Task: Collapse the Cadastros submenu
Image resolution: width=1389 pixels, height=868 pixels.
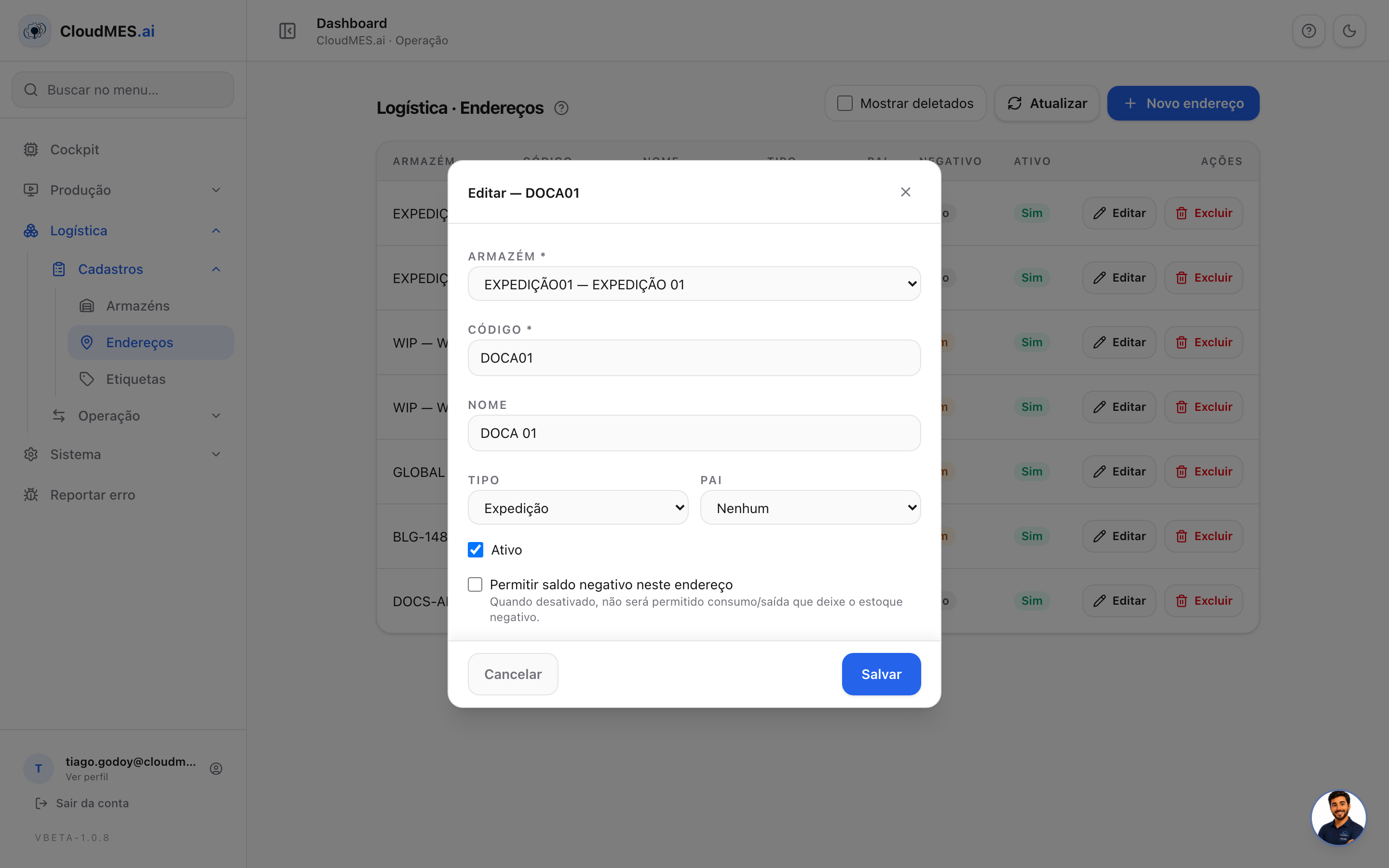Action: tap(136, 269)
